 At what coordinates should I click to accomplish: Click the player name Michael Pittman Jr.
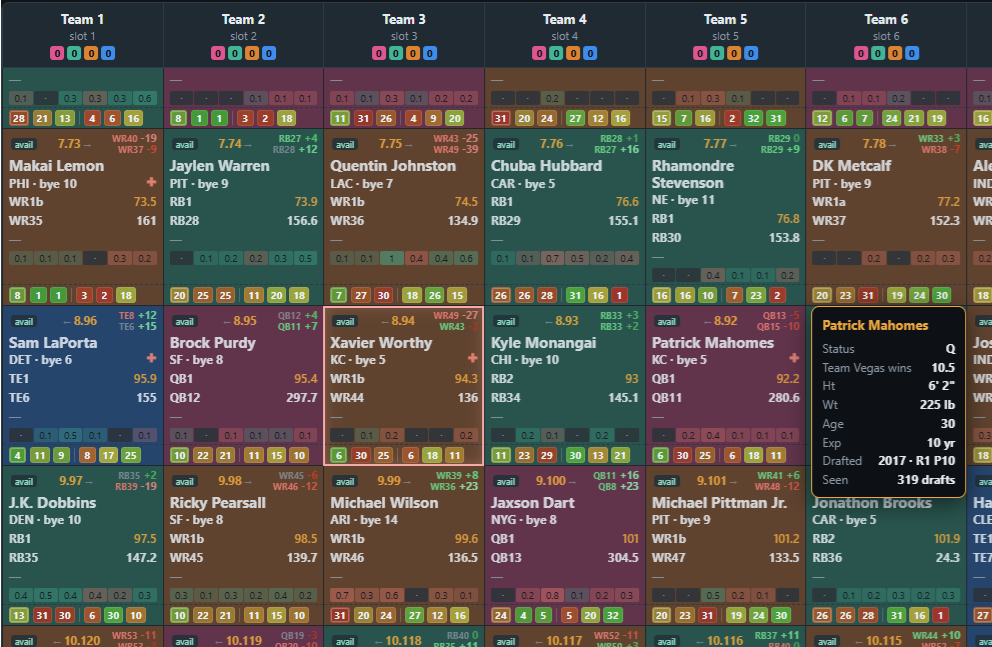719,503
